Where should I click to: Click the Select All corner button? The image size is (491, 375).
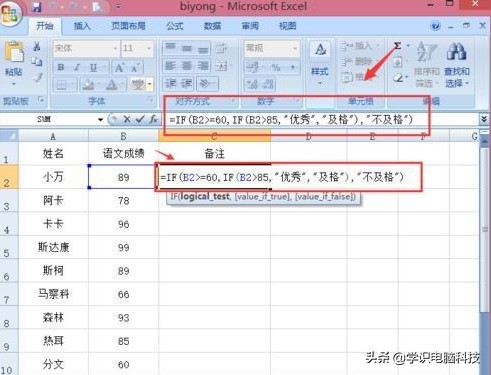click(x=9, y=136)
